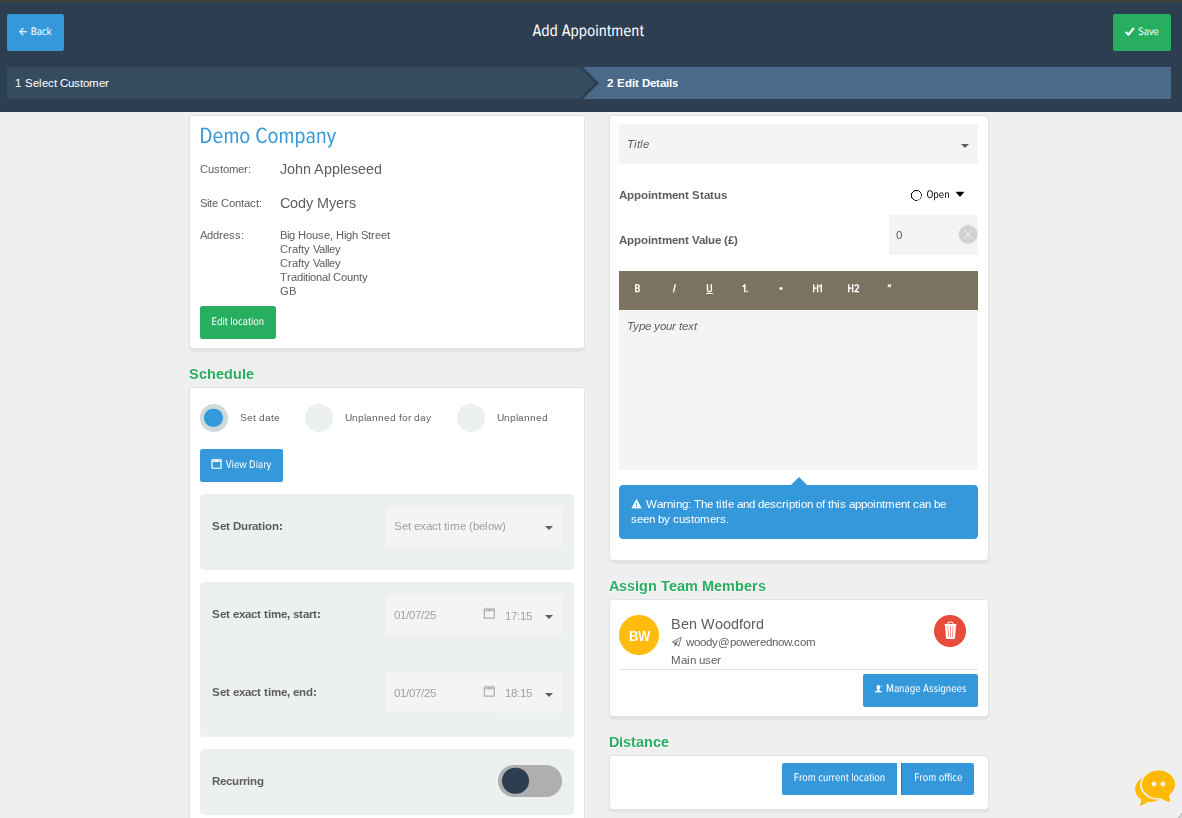Click the Traditional County address line

[323, 277]
